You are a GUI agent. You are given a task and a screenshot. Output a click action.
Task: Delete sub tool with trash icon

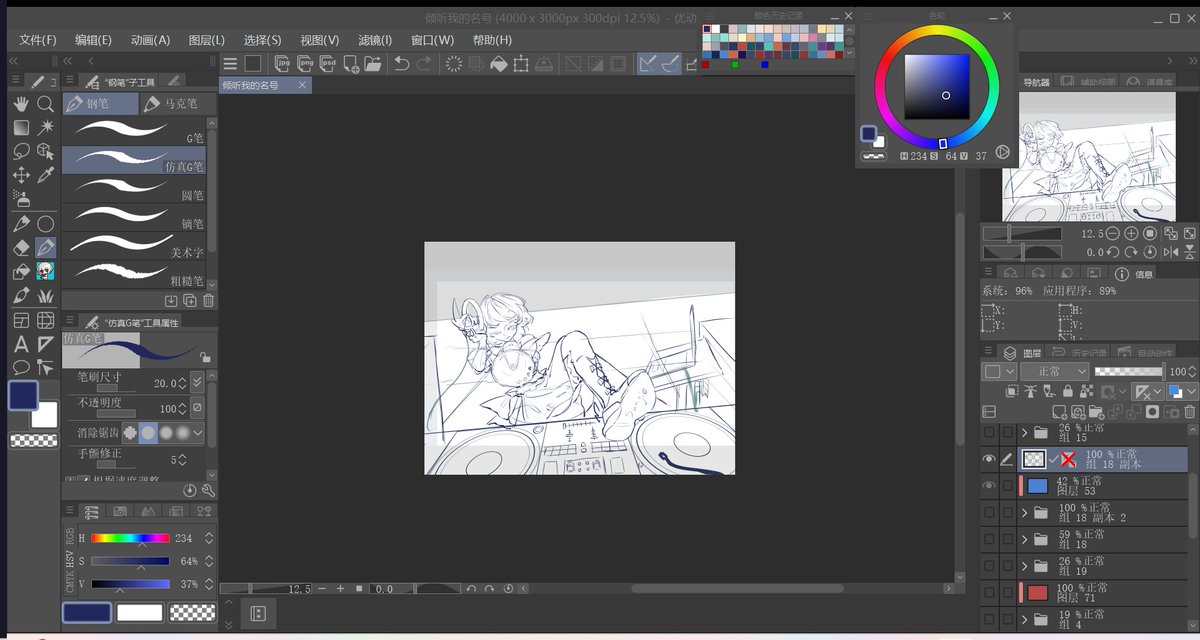point(208,300)
